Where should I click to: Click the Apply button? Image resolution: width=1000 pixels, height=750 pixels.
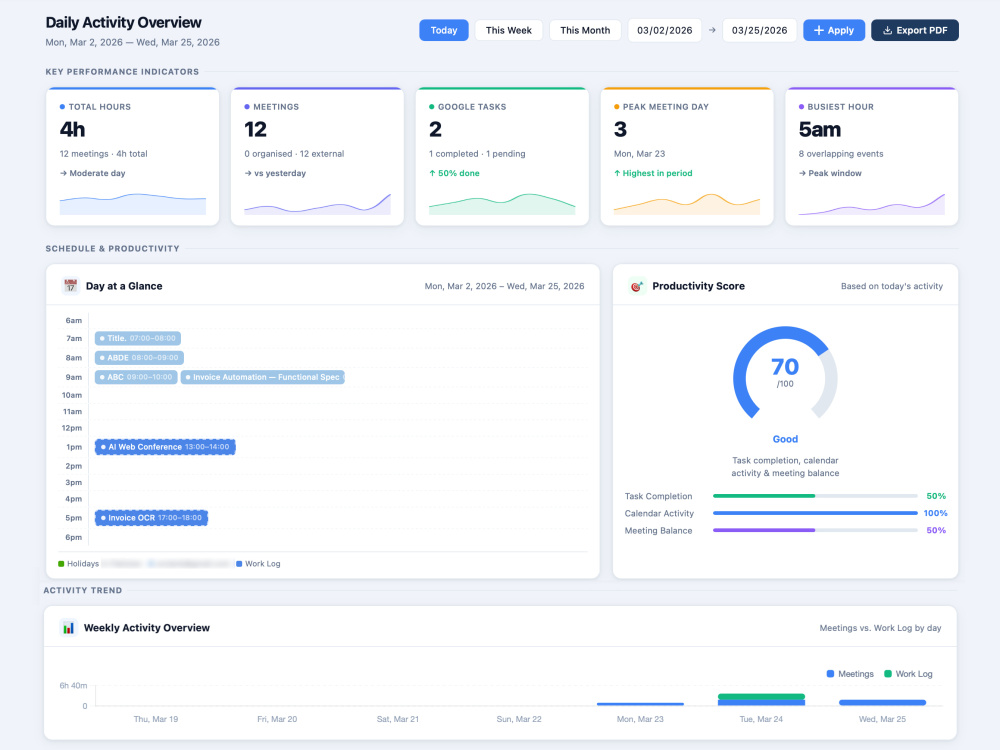click(x=834, y=30)
